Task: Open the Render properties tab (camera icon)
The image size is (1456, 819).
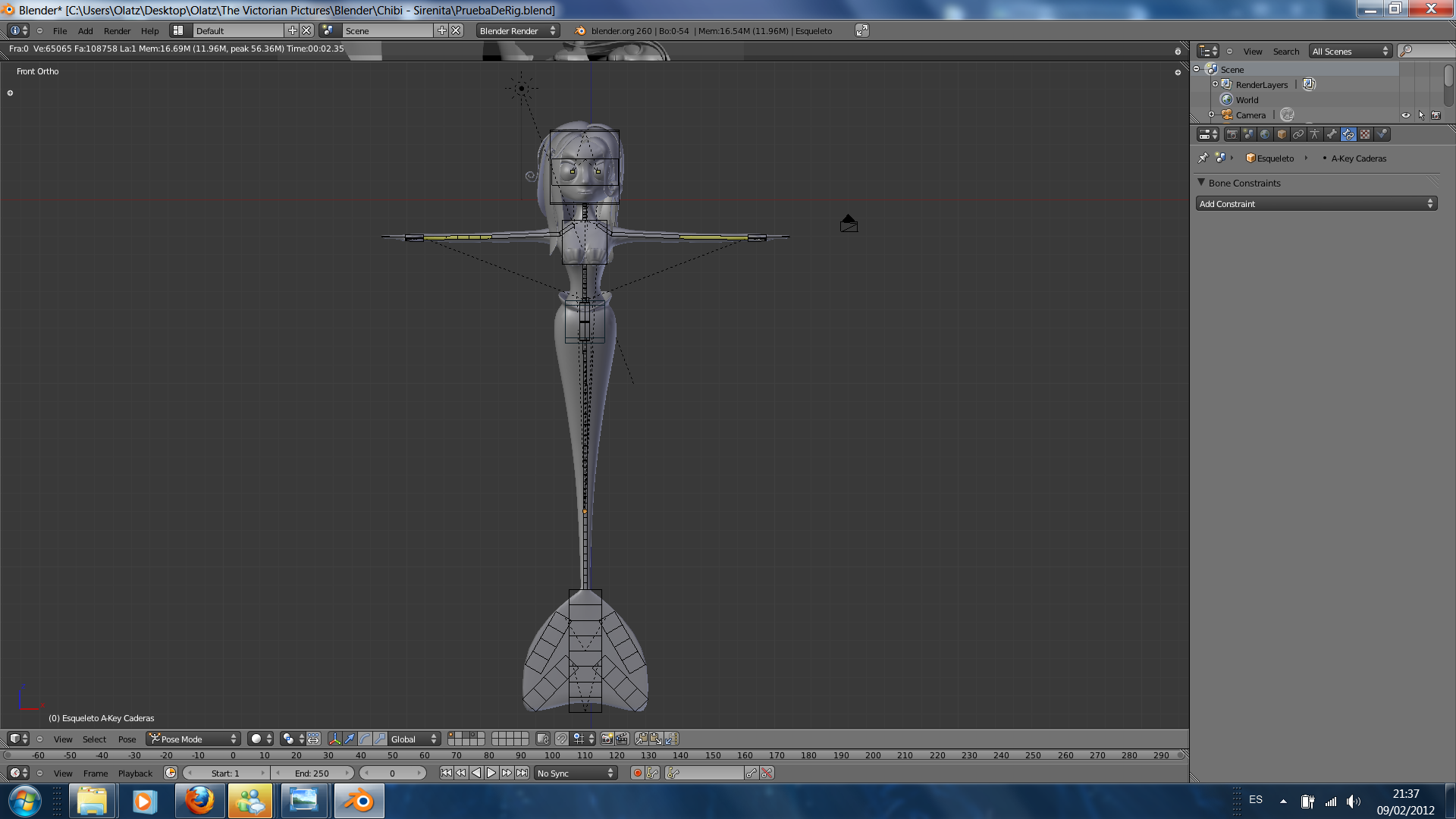Action: coord(1232,134)
